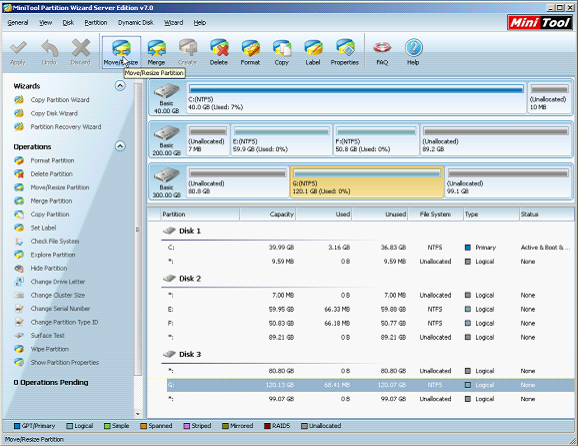This screenshot has width=578, height=446.
Task: Click the Format toolbar icon
Action: 250,52
